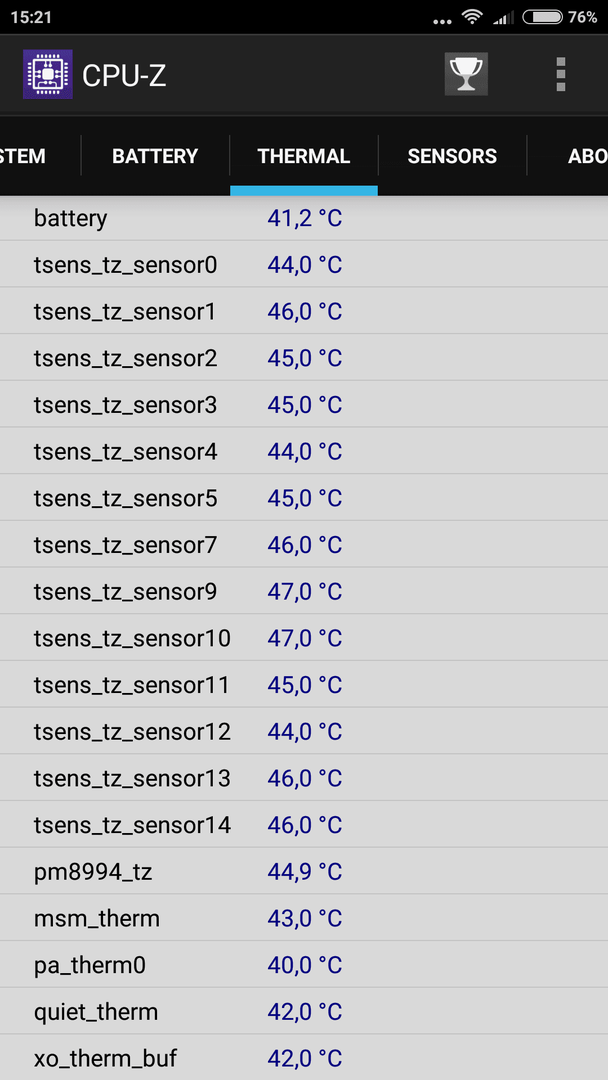Select the msm_therm row
This screenshot has height=1080, width=608.
pyautogui.click(x=304, y=919)
